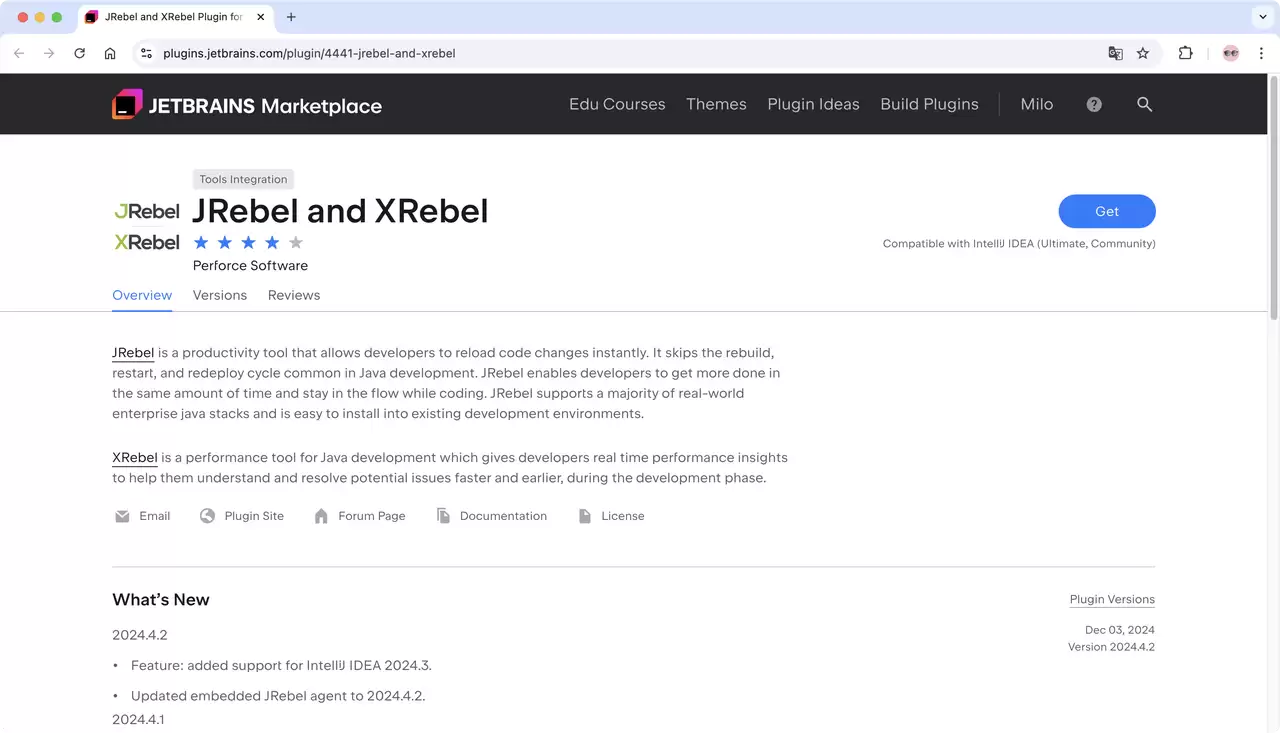Click the Google Translate icon in address bar

click(x=1116, y=53)
